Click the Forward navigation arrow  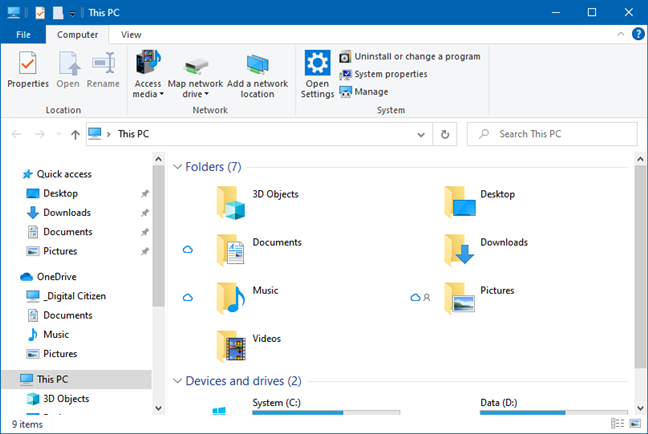(40, 134)
